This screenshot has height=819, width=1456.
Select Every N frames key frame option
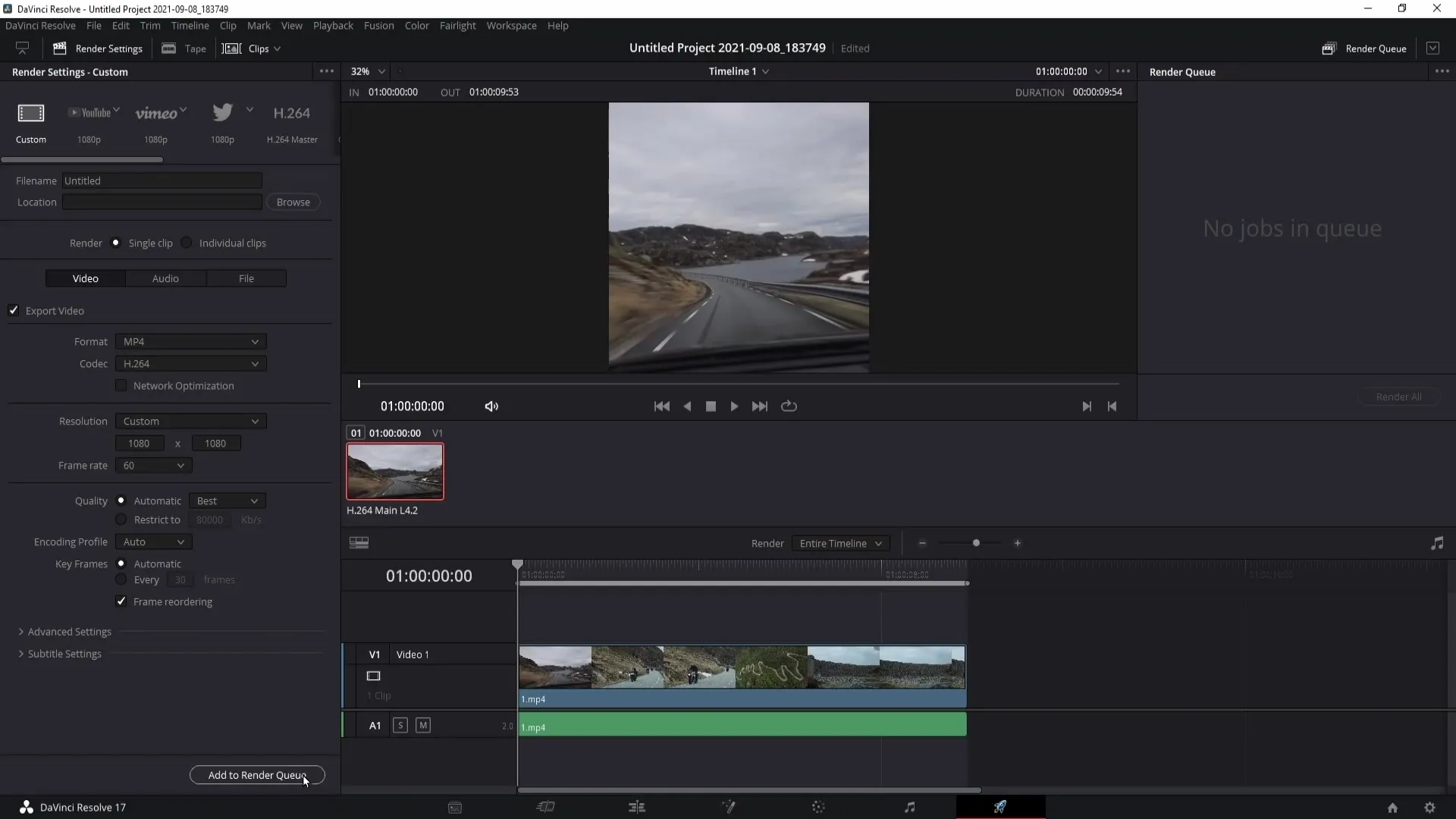pos(121,579)
